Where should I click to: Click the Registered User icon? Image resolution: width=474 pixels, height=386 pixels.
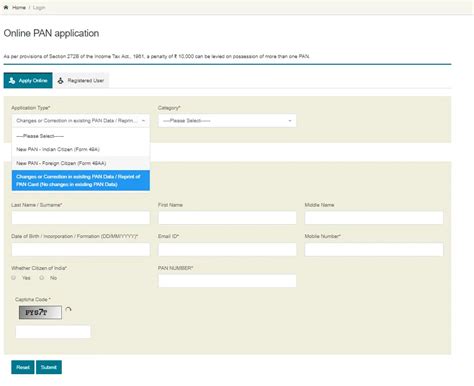(x=60, y=81)
